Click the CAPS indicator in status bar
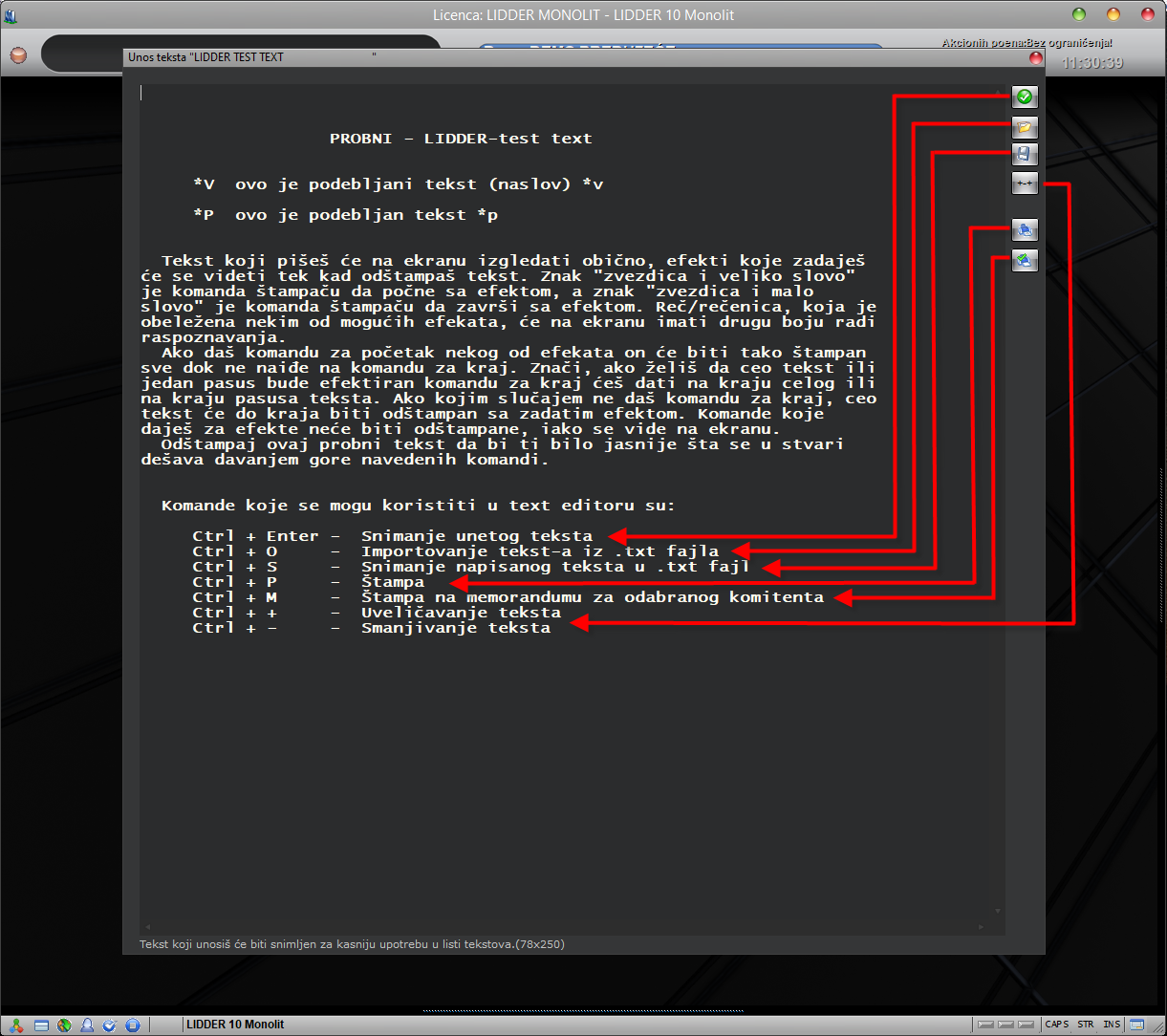 coord(1057,1024)
